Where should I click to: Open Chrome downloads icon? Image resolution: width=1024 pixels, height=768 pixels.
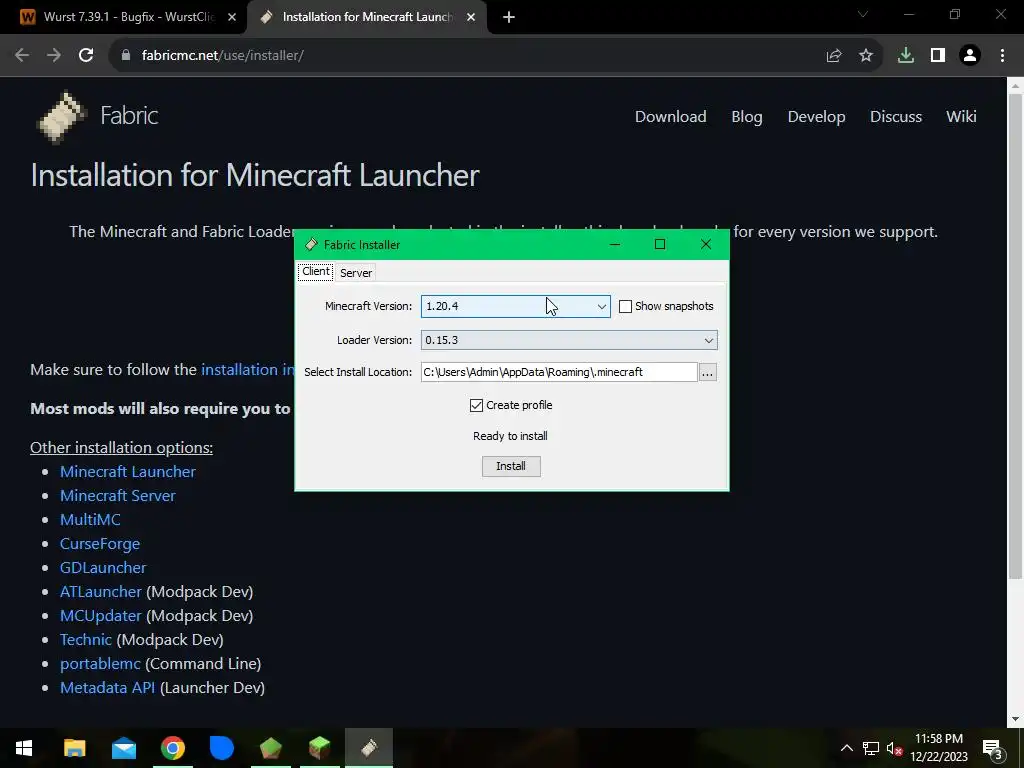tap(906, 56)
